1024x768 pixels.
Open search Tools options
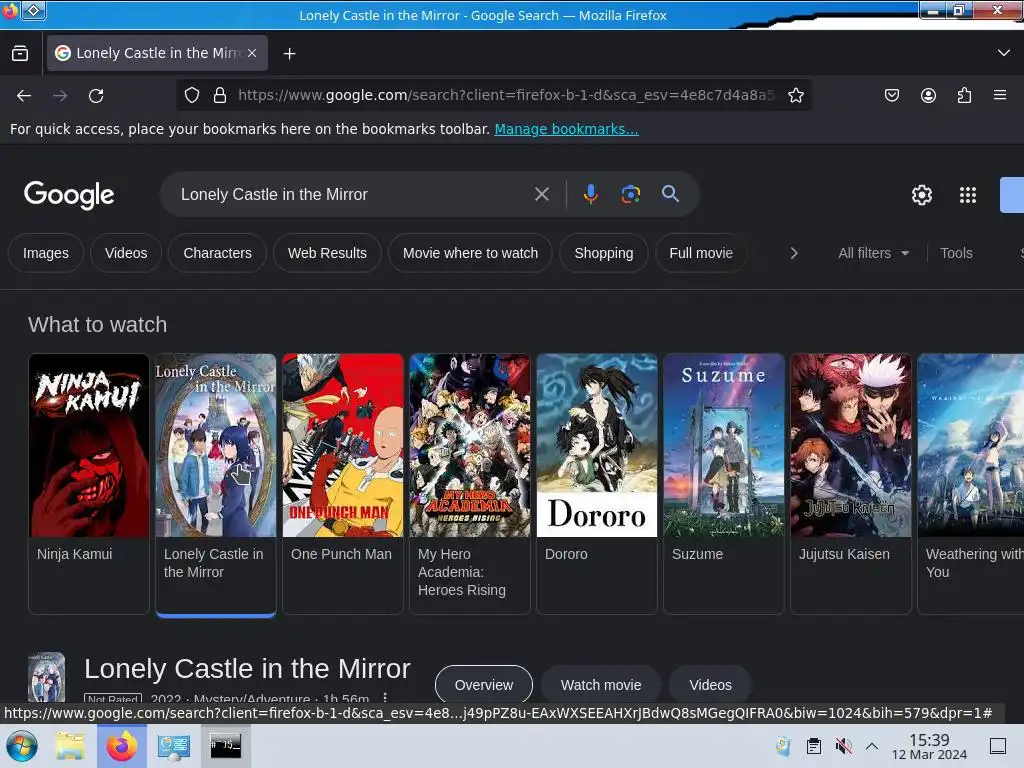(x=956, y=253)
